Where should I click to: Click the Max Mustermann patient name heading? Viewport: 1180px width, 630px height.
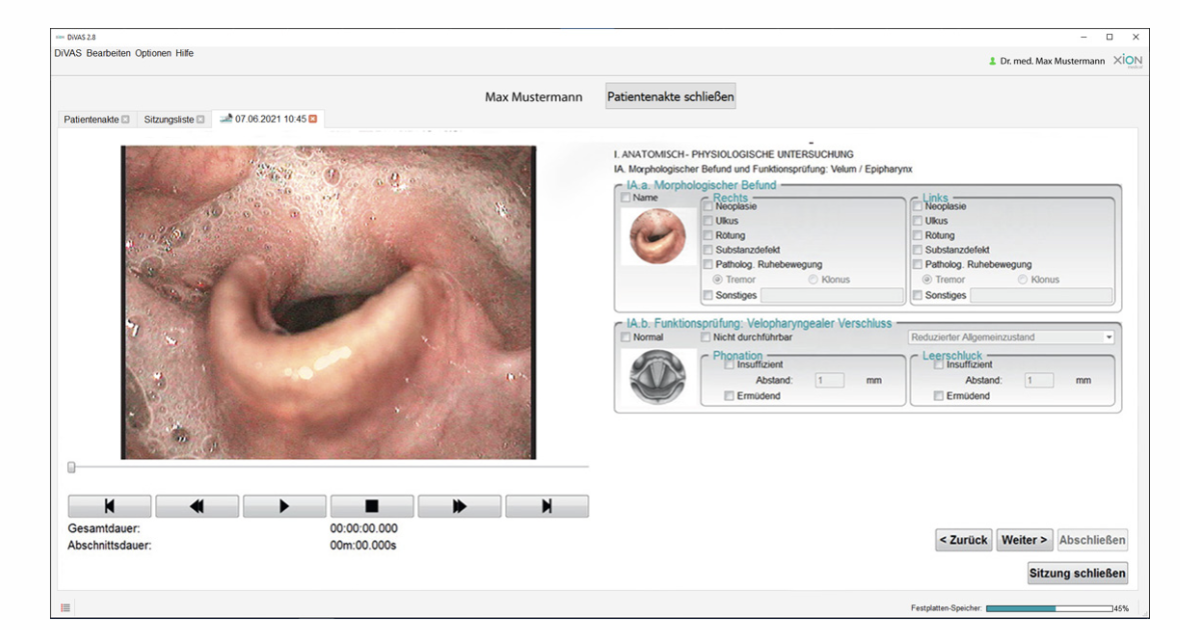click(x=534, y=97)
